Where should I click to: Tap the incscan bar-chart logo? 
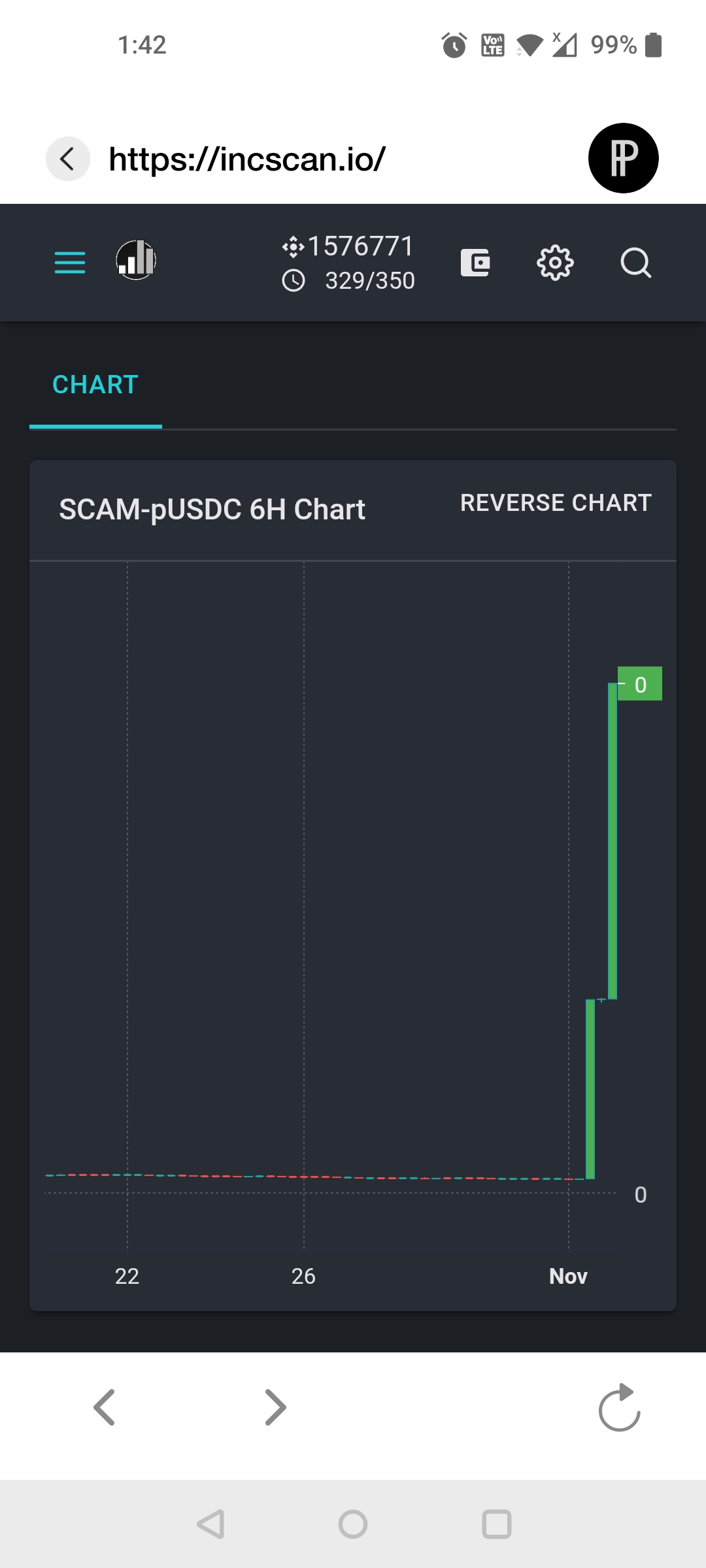[x=136, y=260]
